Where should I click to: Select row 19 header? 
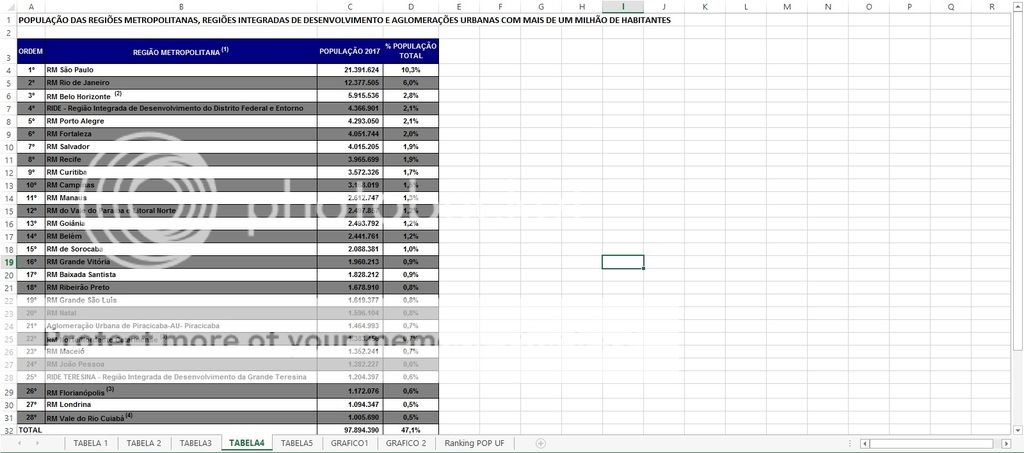(x=8, y=261)
